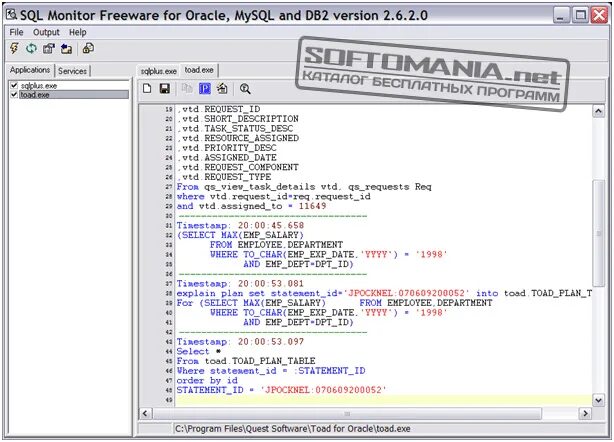Click the vertical scrollbar down arrow

coord(598,400)
